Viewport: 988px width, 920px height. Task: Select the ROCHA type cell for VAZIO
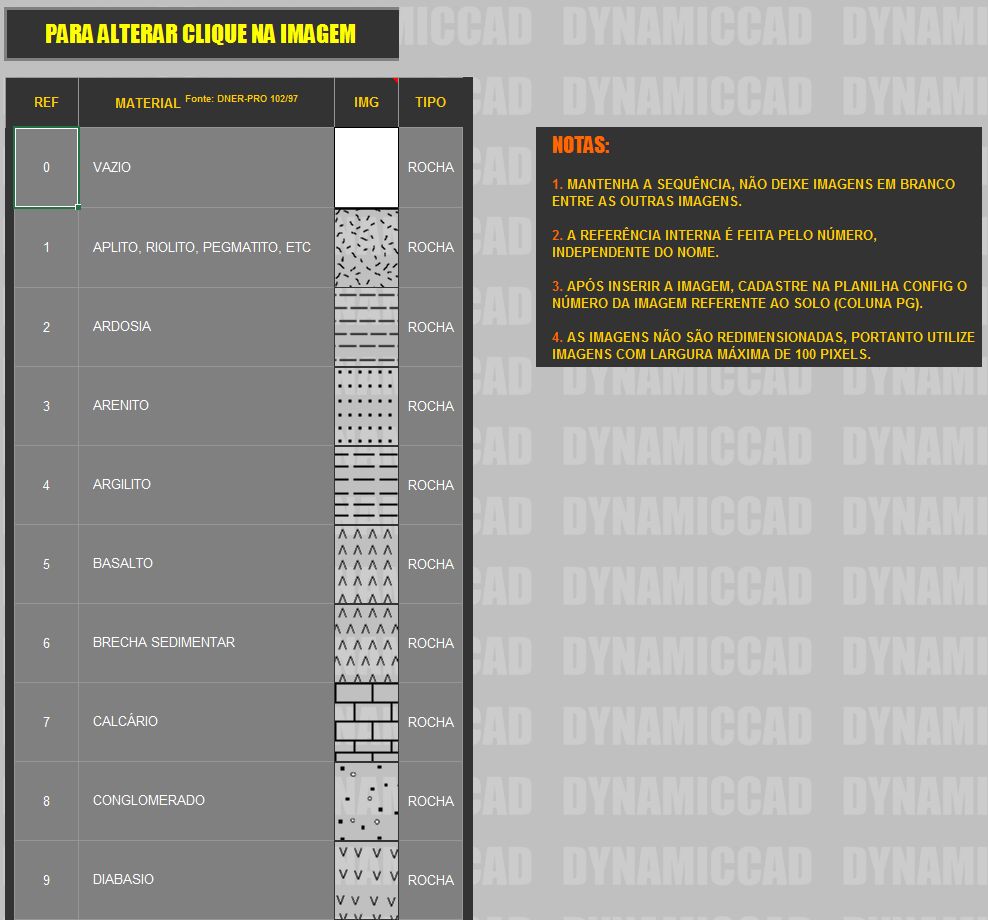[x=430, y=168]
